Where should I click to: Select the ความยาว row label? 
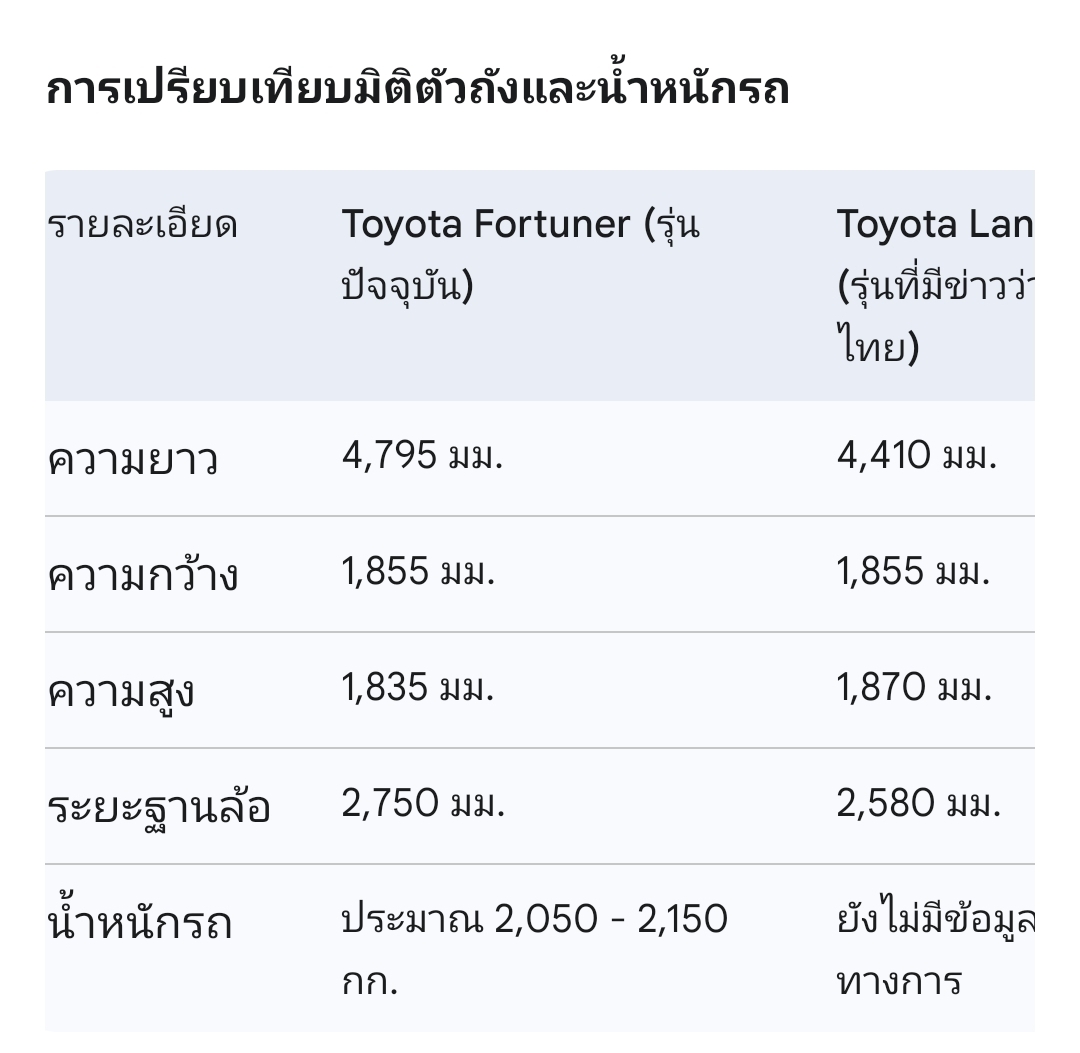tap(133, 459)
